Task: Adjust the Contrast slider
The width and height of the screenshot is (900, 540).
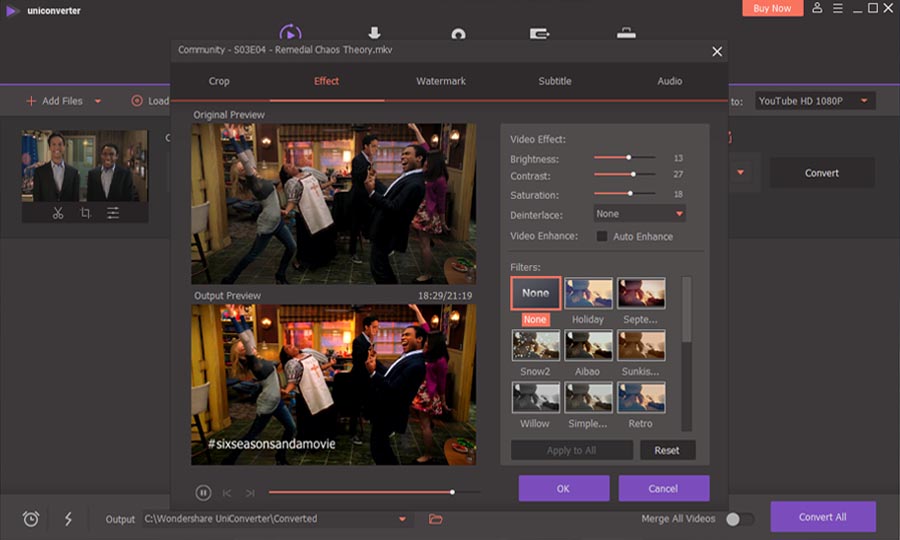Action: [624, 174]
